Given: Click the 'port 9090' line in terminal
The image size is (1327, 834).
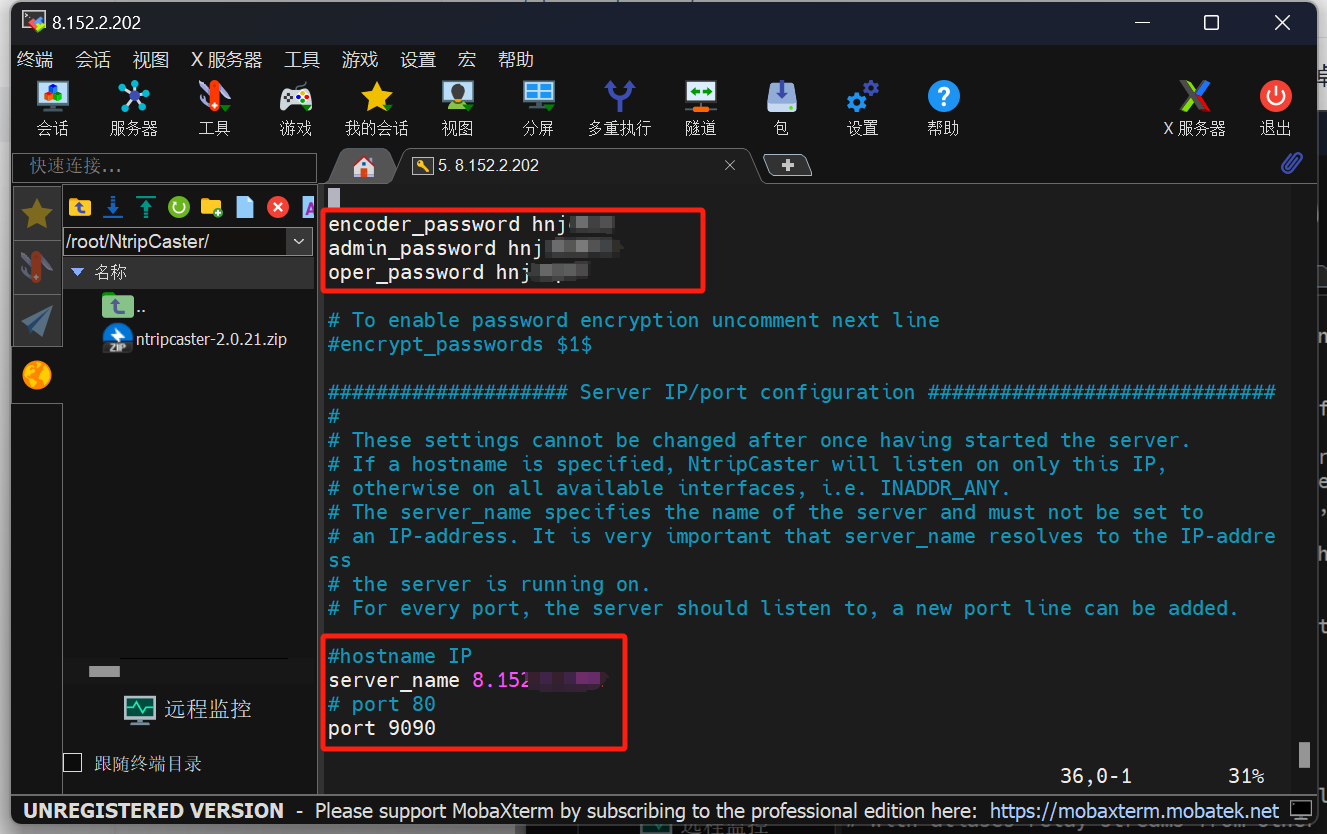Looking at the screenshot, I should pyautogui.click(x=382, y=728).
